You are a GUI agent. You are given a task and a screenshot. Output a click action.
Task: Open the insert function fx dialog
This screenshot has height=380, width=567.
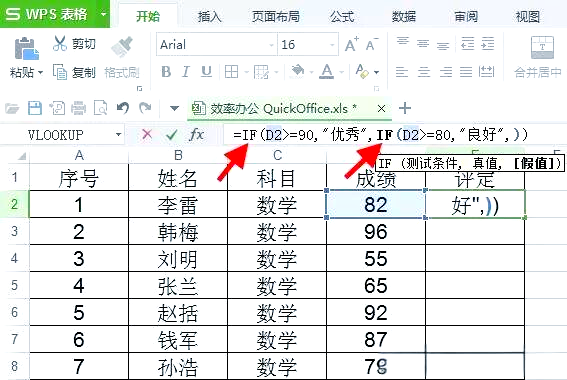[x=196, y=135]
